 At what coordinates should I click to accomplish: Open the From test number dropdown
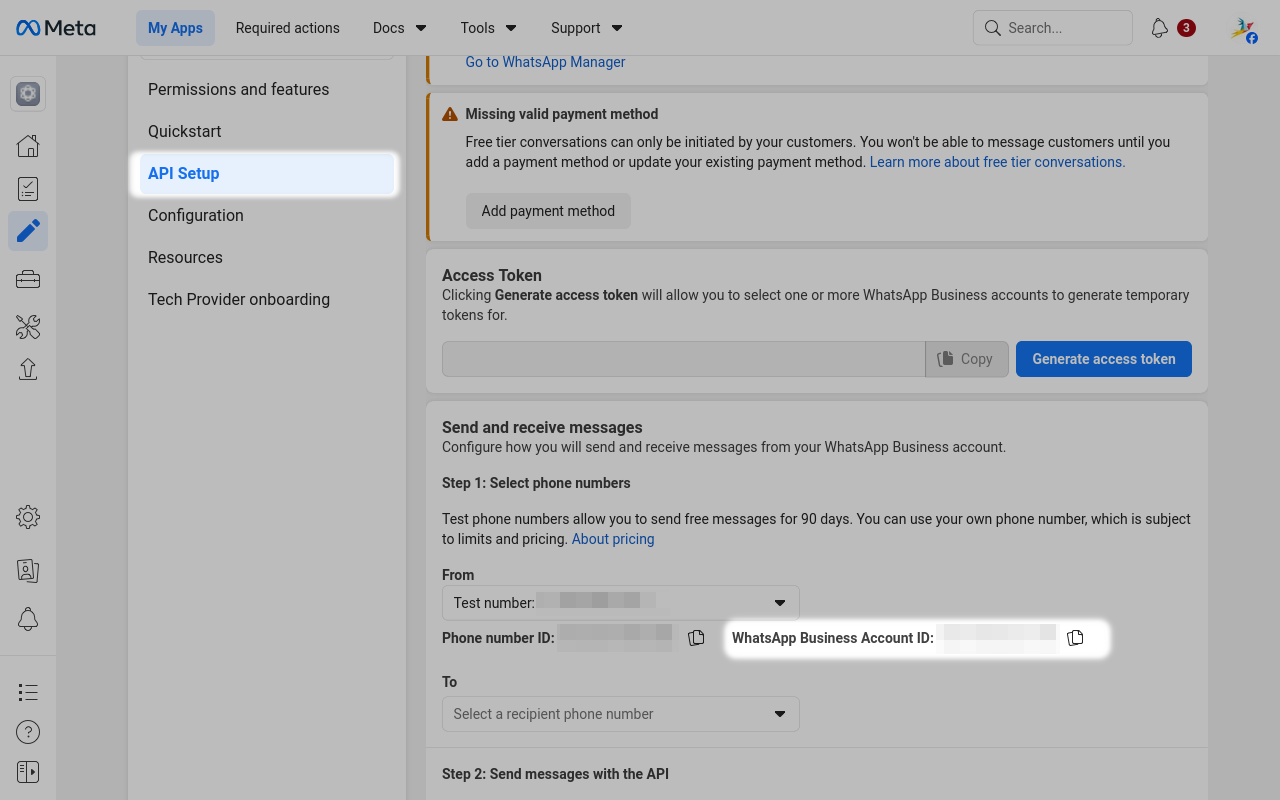pyautogui.click(x=621, y=603)
